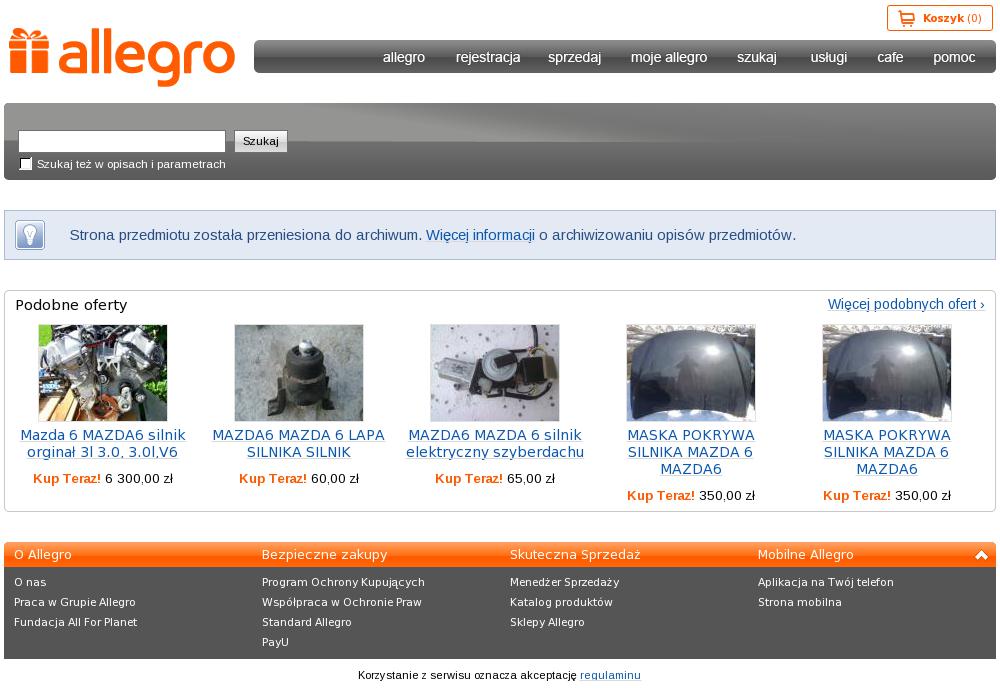Image resolution: width=1000 pixels, height=695 pixels.
Task: Open the regulaminu terms link
Action: tap(610, 675)
